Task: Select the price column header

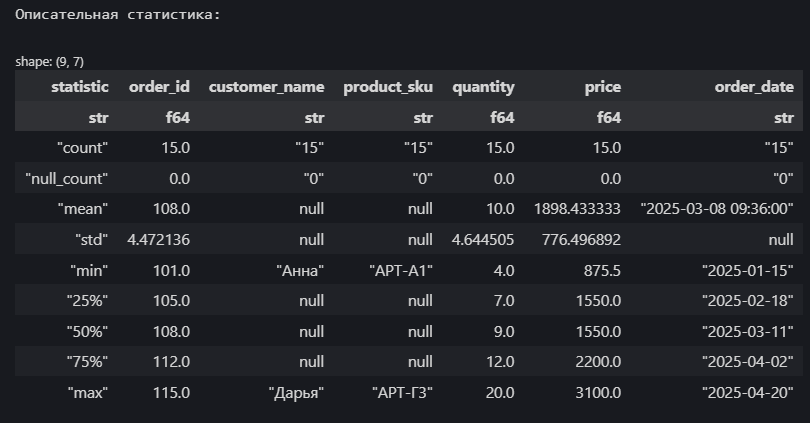Action: 603,87
